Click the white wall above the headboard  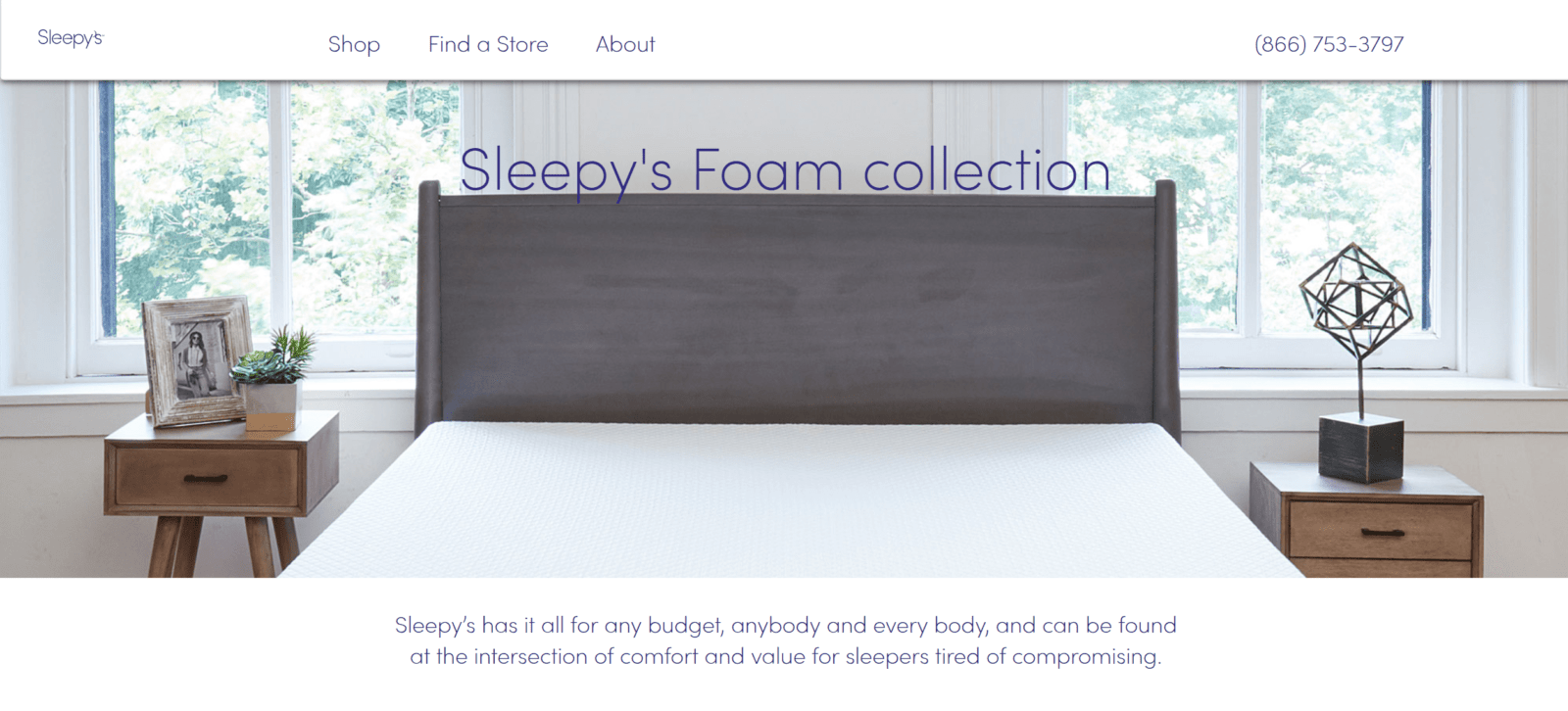tap(745, 118)
